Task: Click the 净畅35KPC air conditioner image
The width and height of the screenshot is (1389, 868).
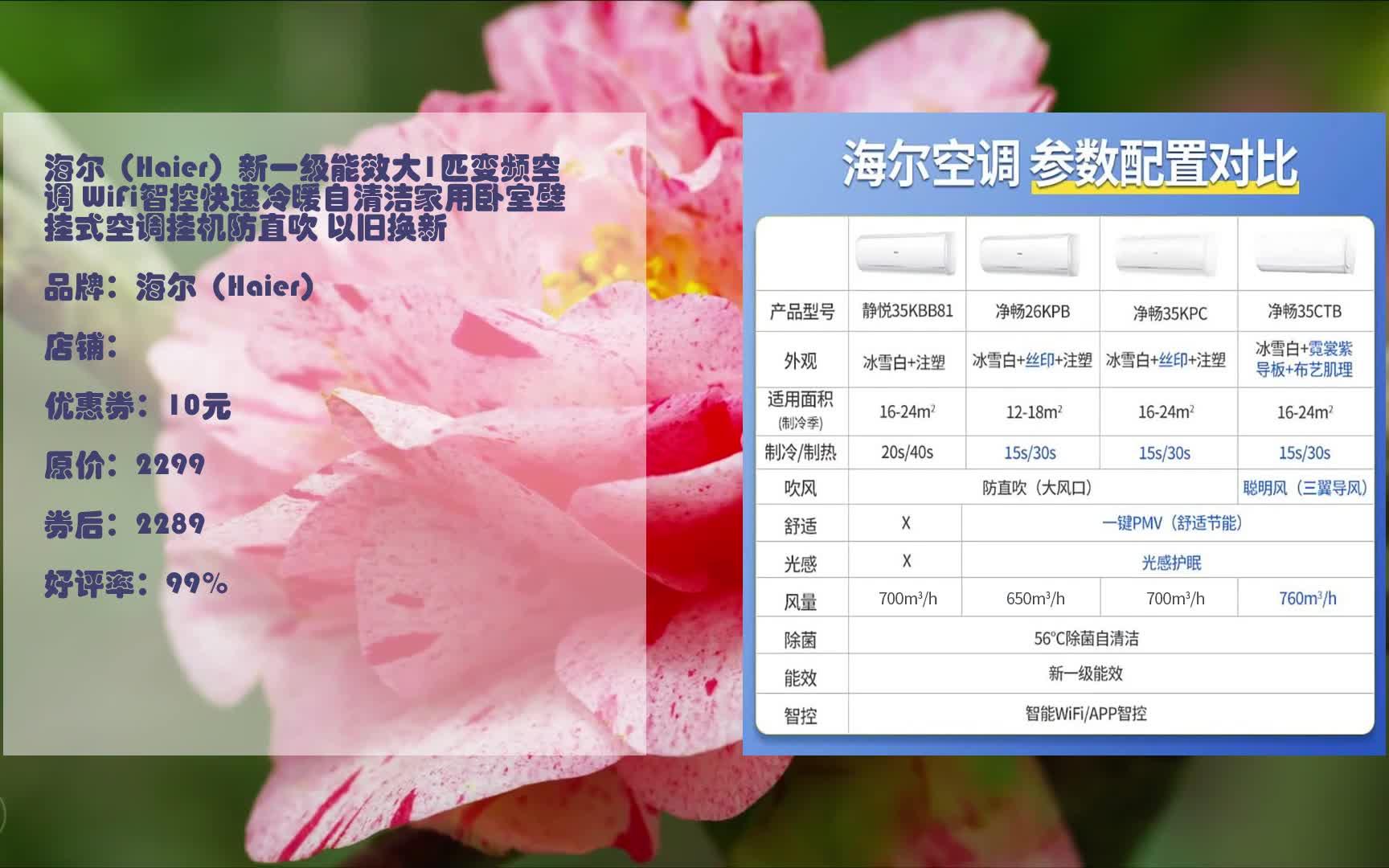Action: point(1166,255)
